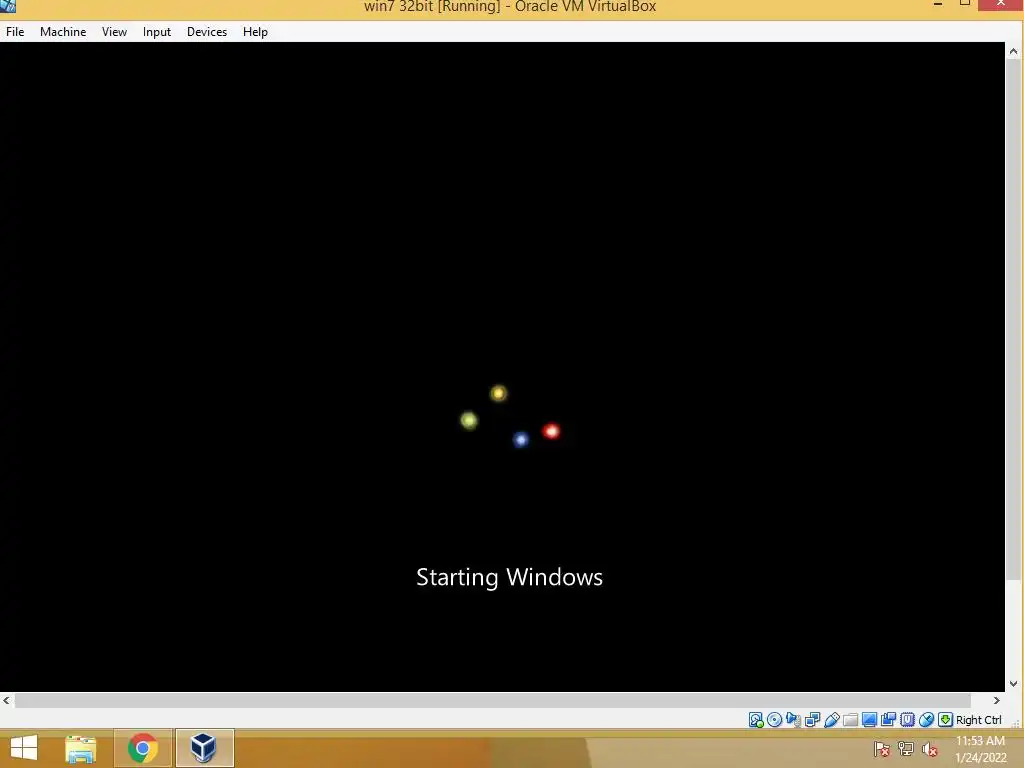Click the CPU virtualization features indicator
The height and width of the screenshot is (768, 1024).
907,720
